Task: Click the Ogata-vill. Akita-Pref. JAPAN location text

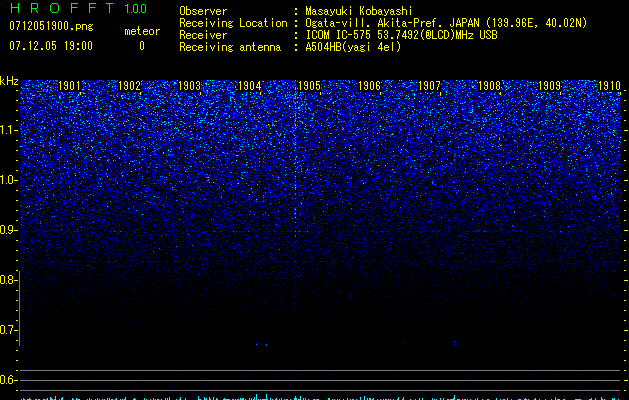Action: (446, 23)
